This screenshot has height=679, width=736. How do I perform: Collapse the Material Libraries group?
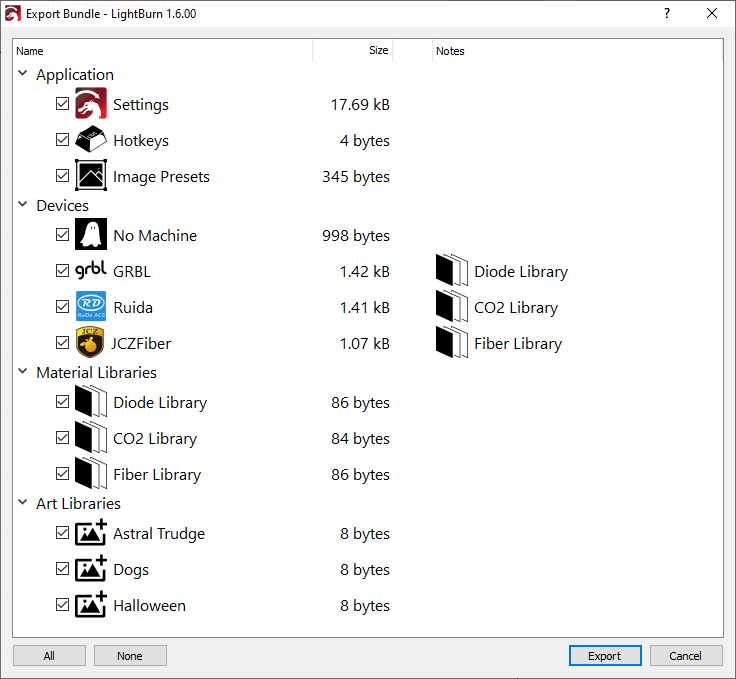click(x=23, y=371)
